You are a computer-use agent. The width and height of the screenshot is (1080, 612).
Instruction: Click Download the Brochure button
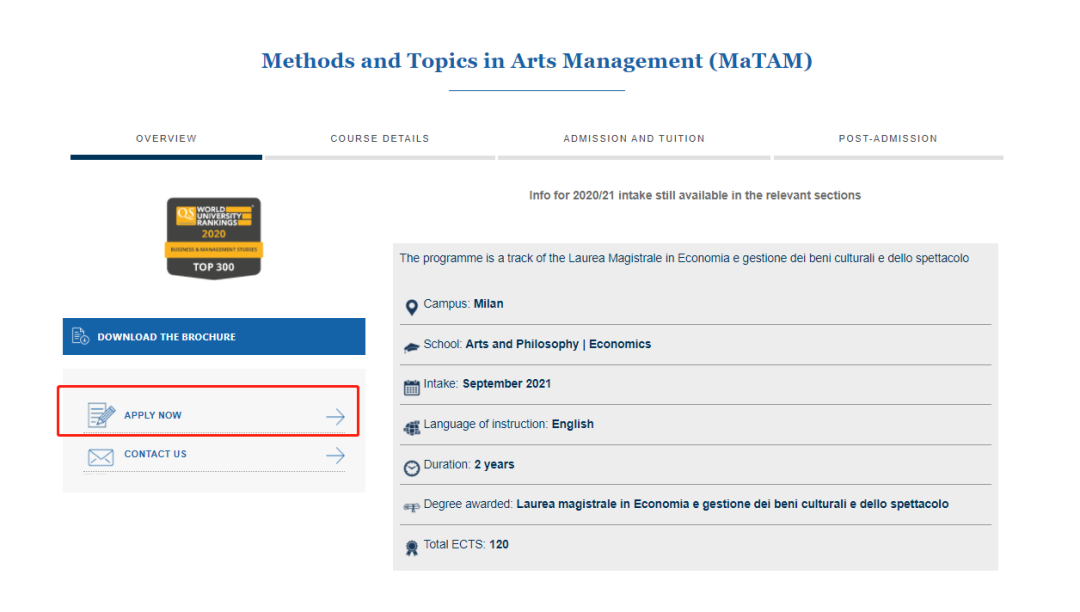click(x=214, y=337)
